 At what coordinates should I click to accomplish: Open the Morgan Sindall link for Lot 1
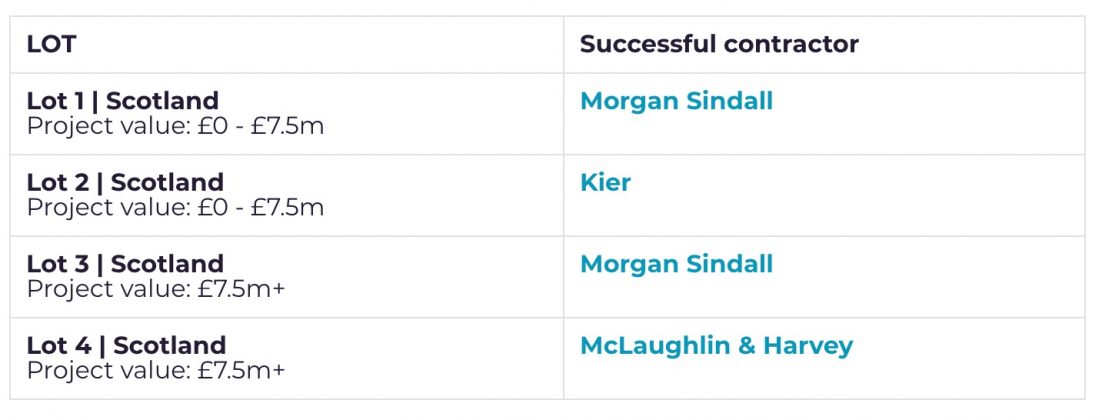[676, 101]
